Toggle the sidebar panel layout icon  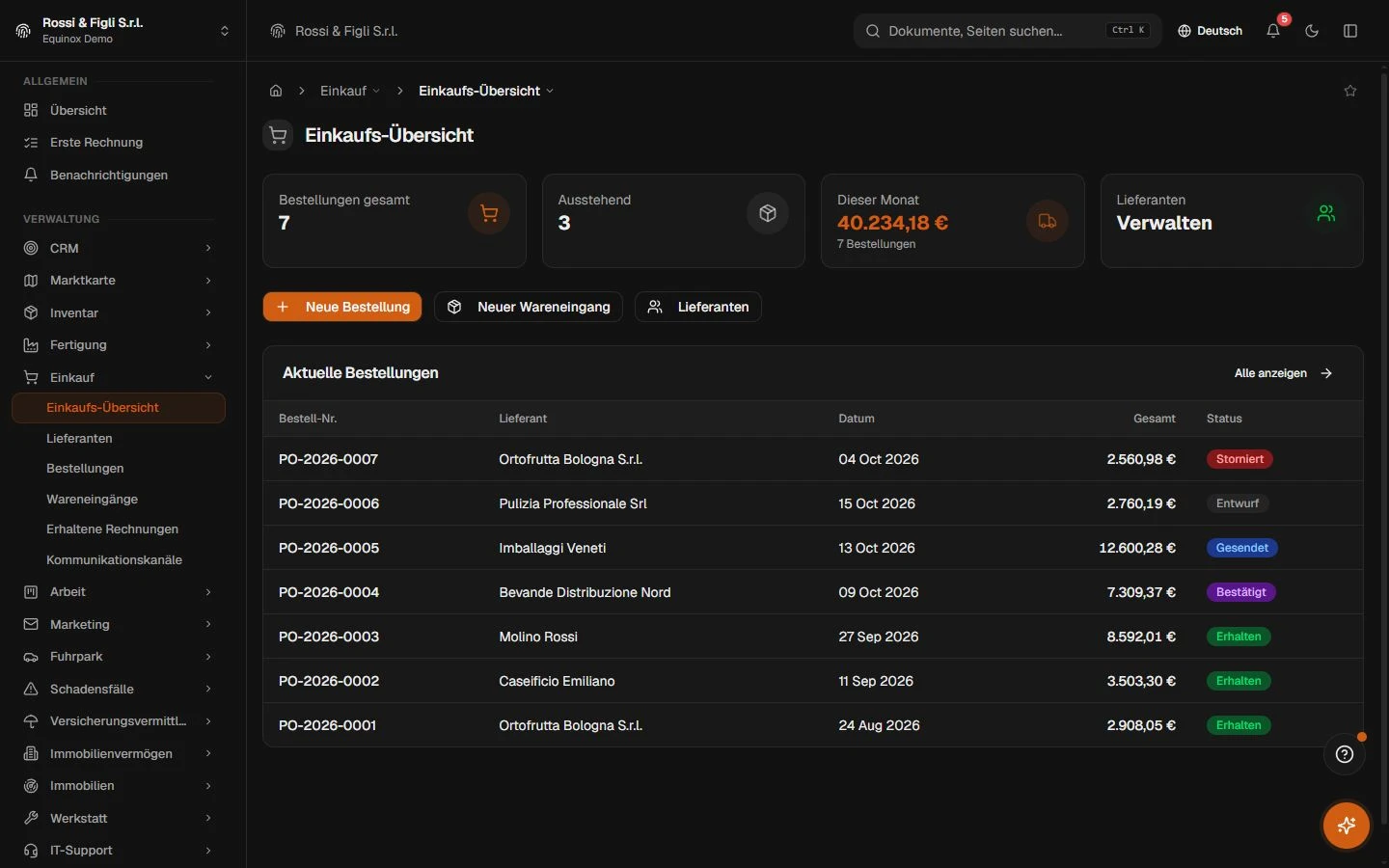(1350, 31)
